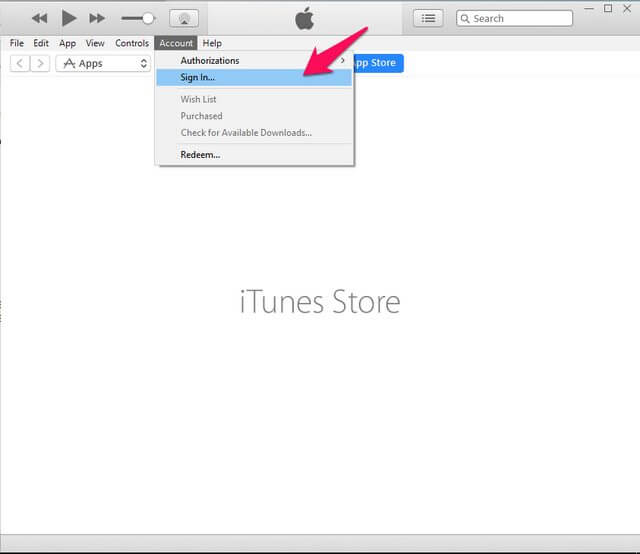This screenshot has height=554, width=640.
Task: Open the Edit menu
Action: (x=41, y=43)
